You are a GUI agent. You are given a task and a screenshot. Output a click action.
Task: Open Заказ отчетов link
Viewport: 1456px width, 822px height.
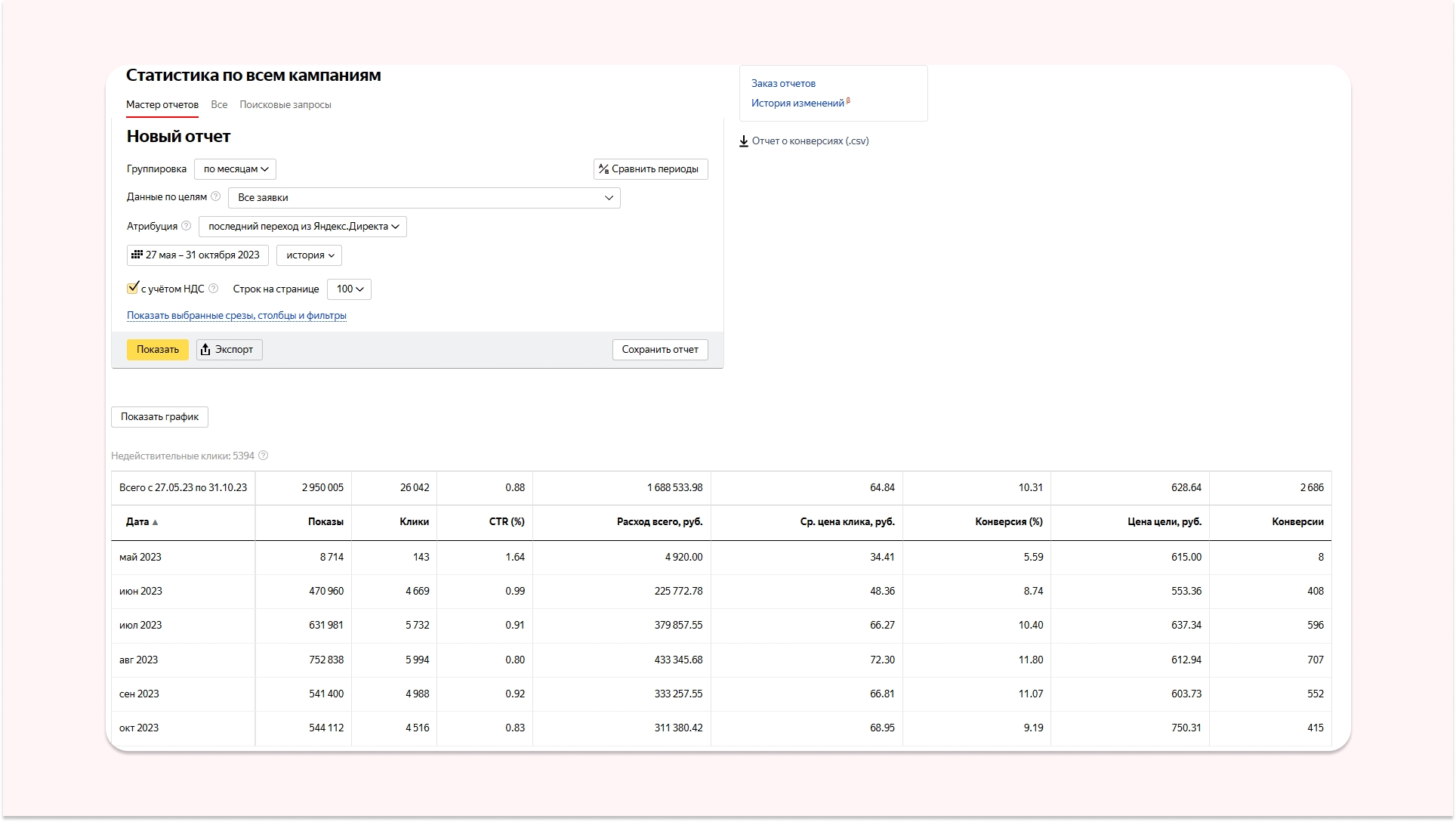click(x=783, y=84)
